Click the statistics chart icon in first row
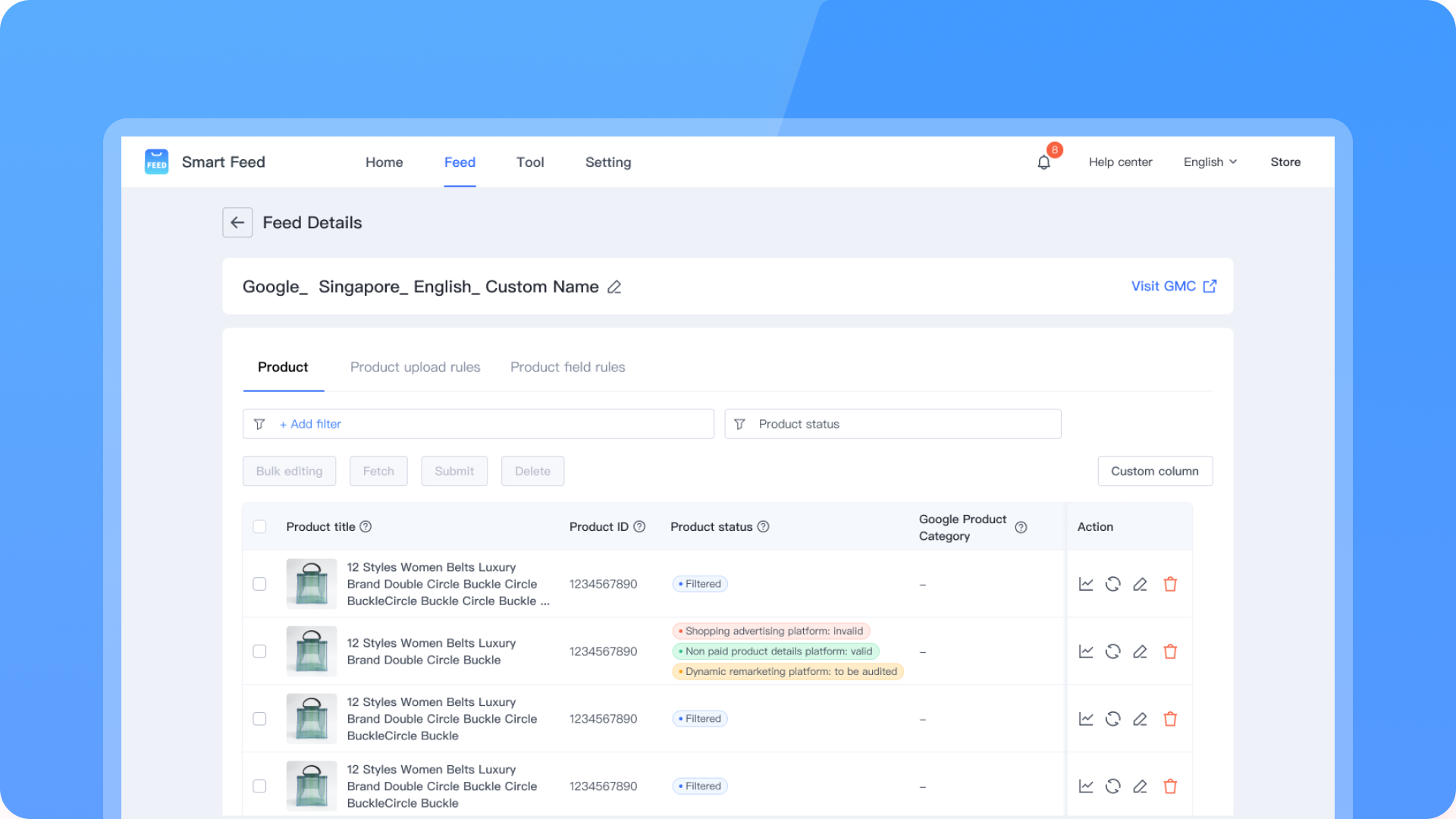This screenshot has height=819, width=1456. tap(1086, 584)
